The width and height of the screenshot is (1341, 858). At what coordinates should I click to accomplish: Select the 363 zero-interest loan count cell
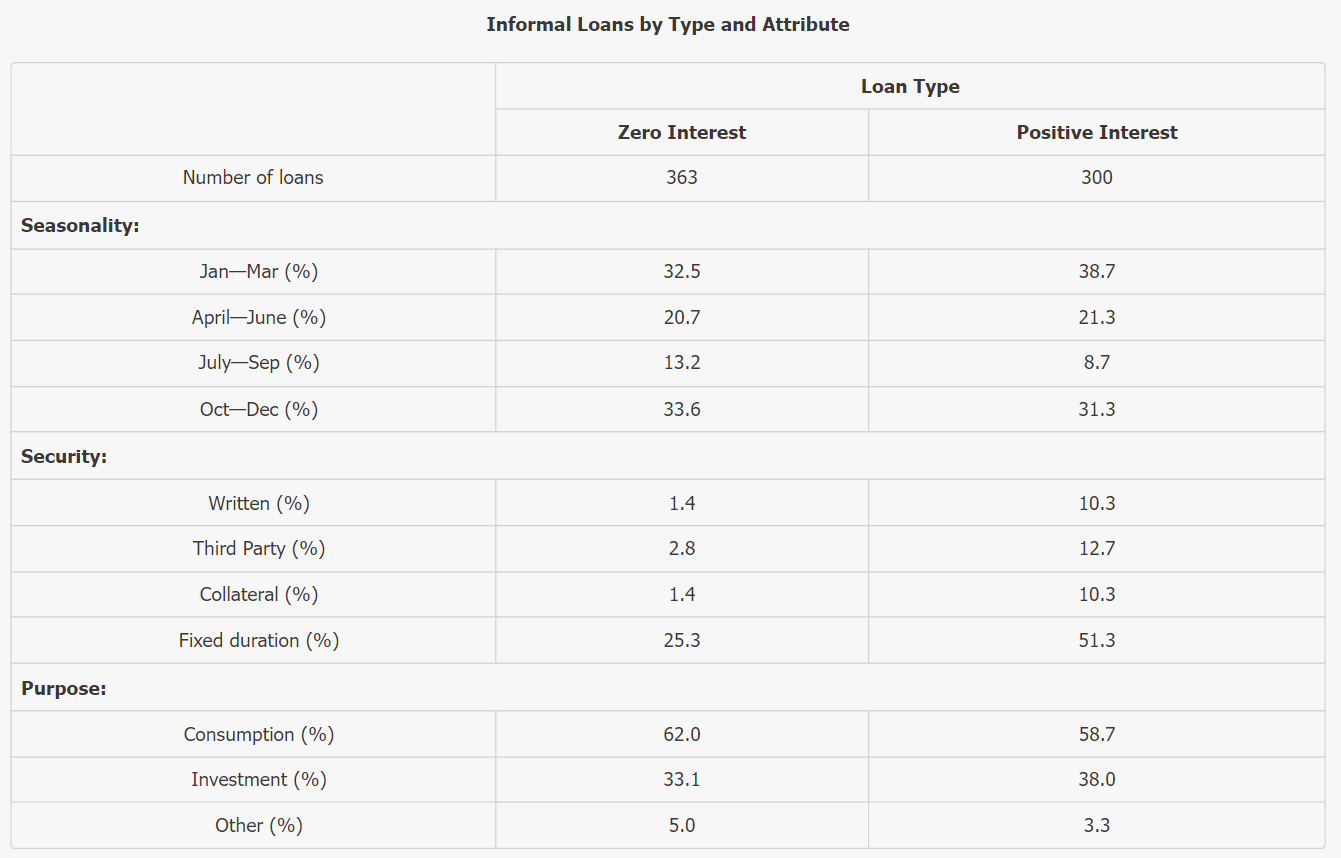click(x=682, y=178)
